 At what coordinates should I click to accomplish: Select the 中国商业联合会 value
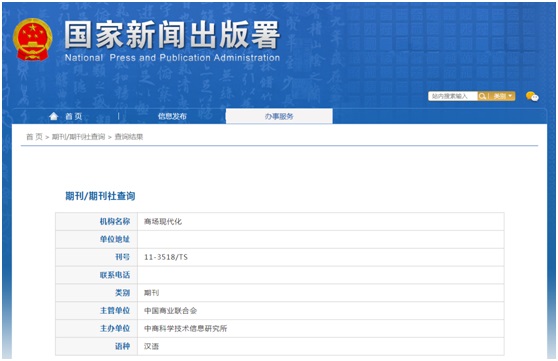tap(170, 310)
